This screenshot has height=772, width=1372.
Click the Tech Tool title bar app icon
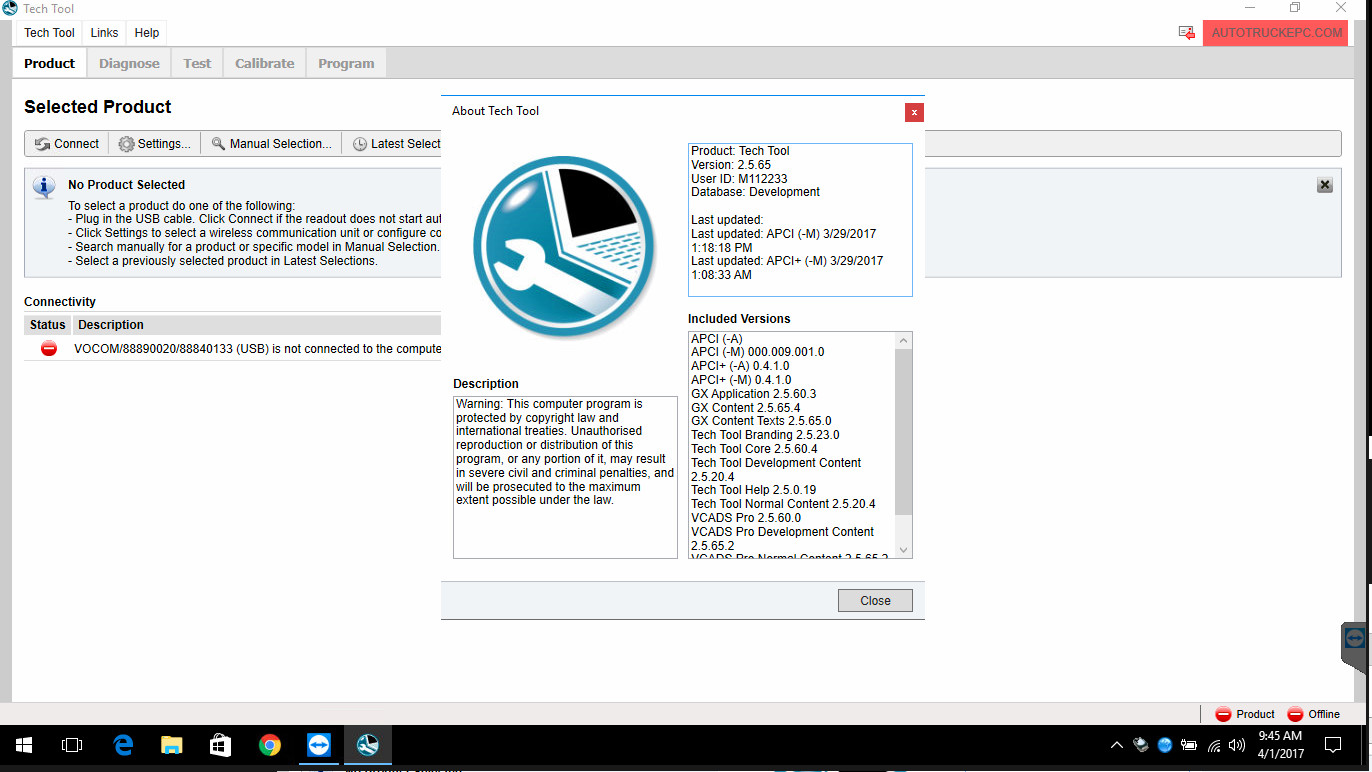tap(10, 9)
